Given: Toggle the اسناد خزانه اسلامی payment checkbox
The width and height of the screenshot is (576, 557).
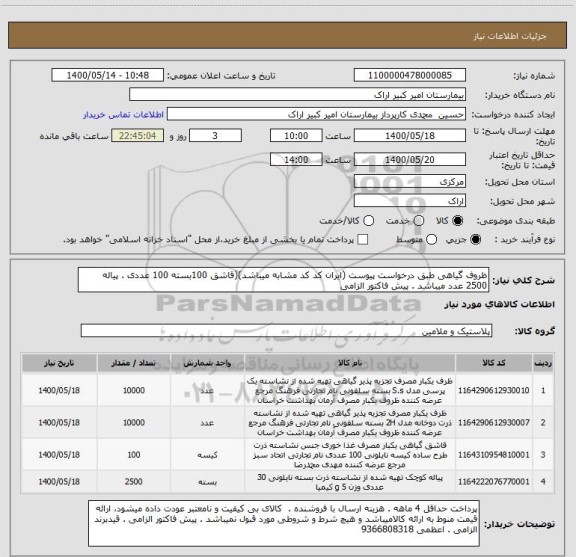Looking at the screenshot, I should pyautogui.click(x=363, y=240).
